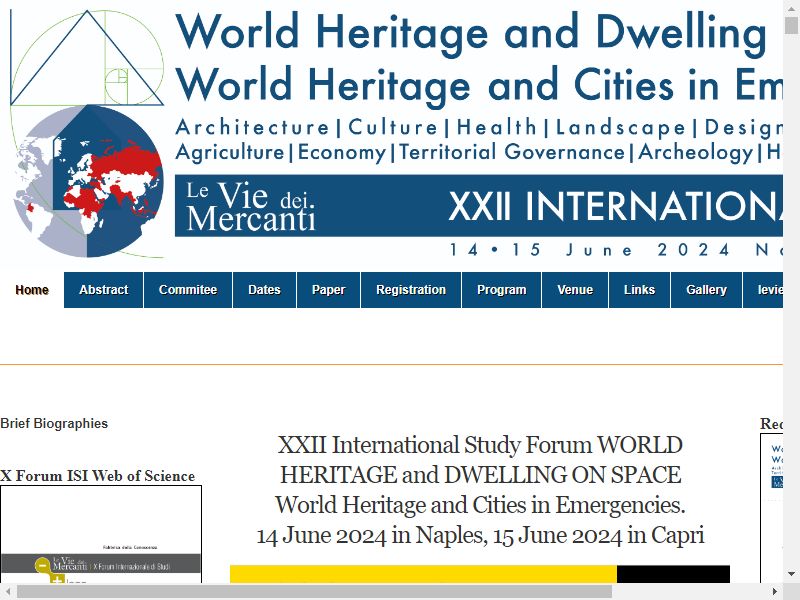The image size is (800, 600).
Task: Open the Registration menu tab
Action: coord(411,290)
